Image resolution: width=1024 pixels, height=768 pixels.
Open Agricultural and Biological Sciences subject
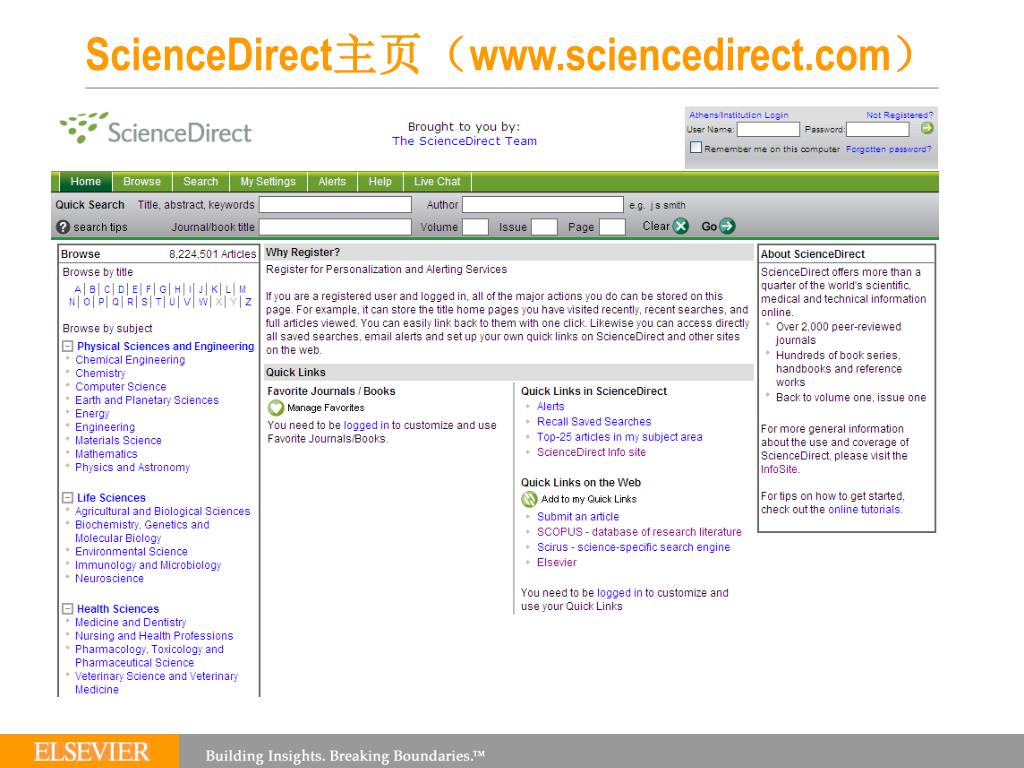(x=163, y=511)
